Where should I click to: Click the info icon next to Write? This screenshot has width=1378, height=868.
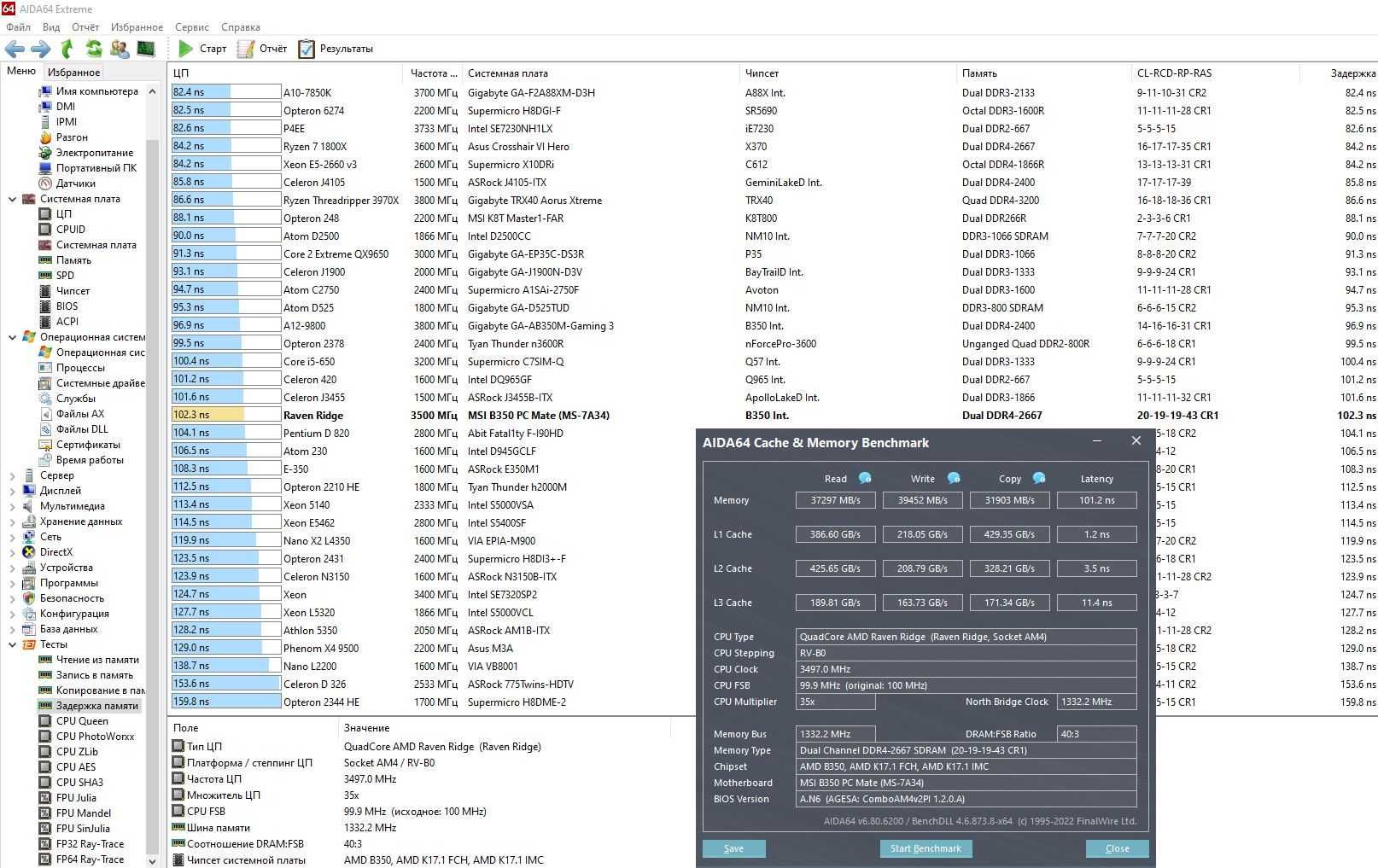click(x=954, y=478)
